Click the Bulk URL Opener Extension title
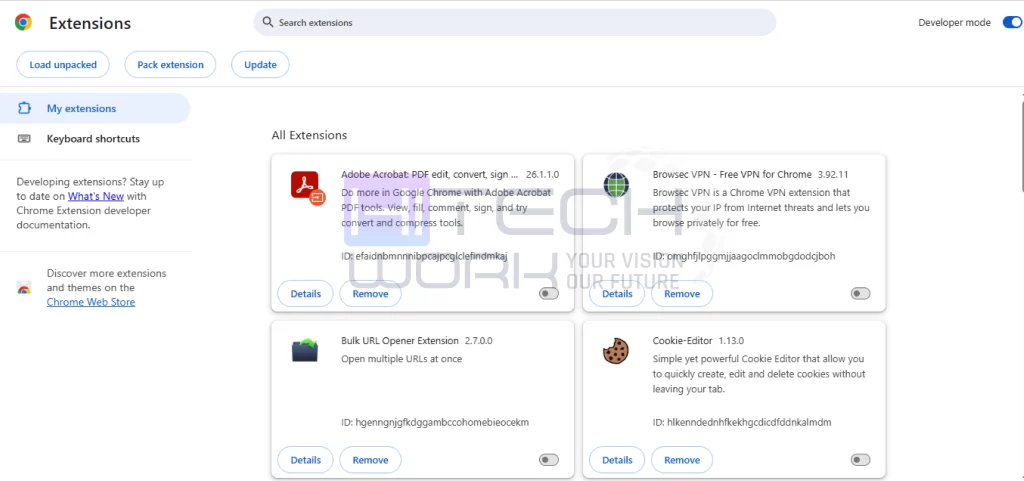This screenshot has height=481, width=1024. pos(400,341)
